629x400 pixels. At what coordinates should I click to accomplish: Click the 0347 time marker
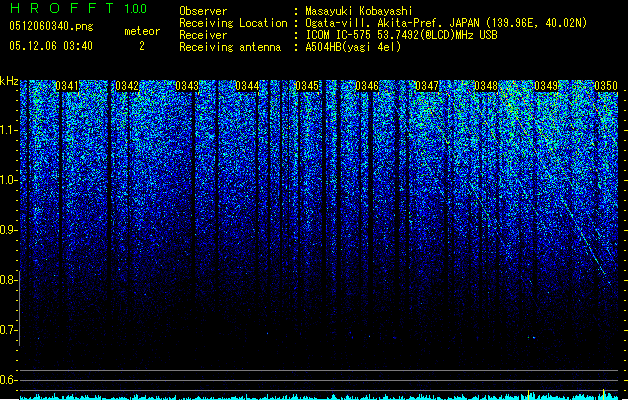tap(427, 86)
